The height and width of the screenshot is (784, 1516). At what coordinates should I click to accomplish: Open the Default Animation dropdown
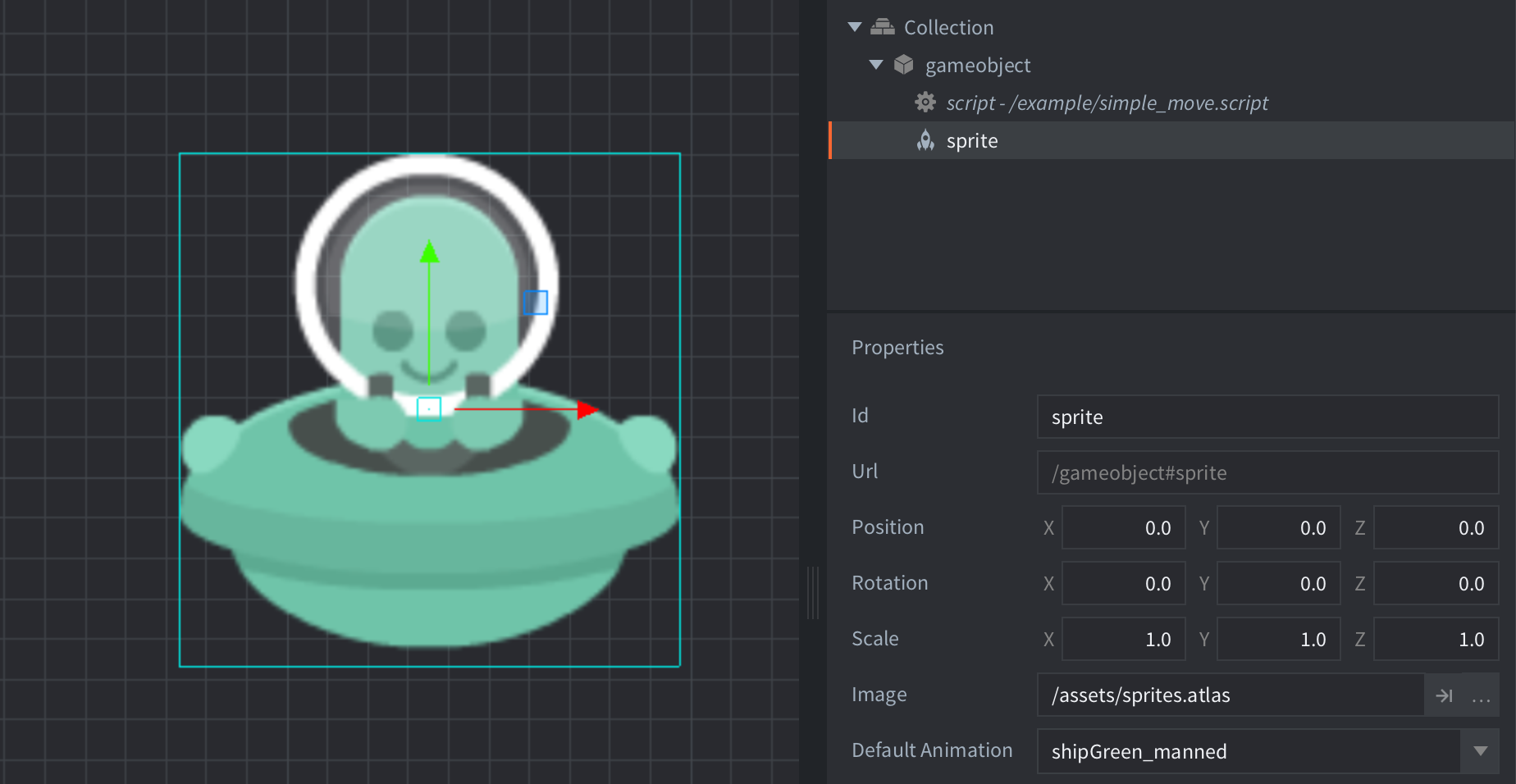pyautogui.click(x=1480, y=751)
